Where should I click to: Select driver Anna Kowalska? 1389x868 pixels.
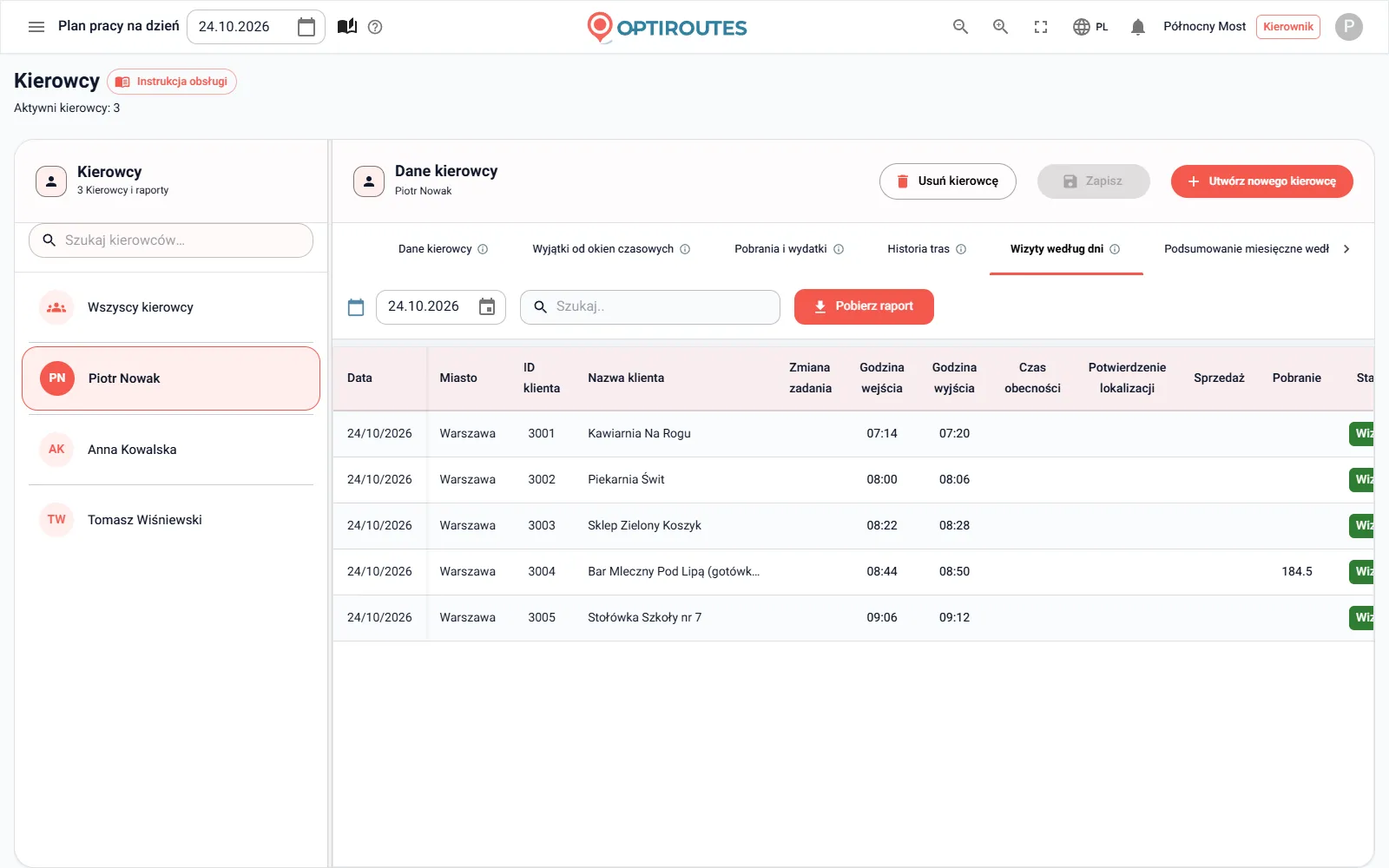click(x=171, y=450)
